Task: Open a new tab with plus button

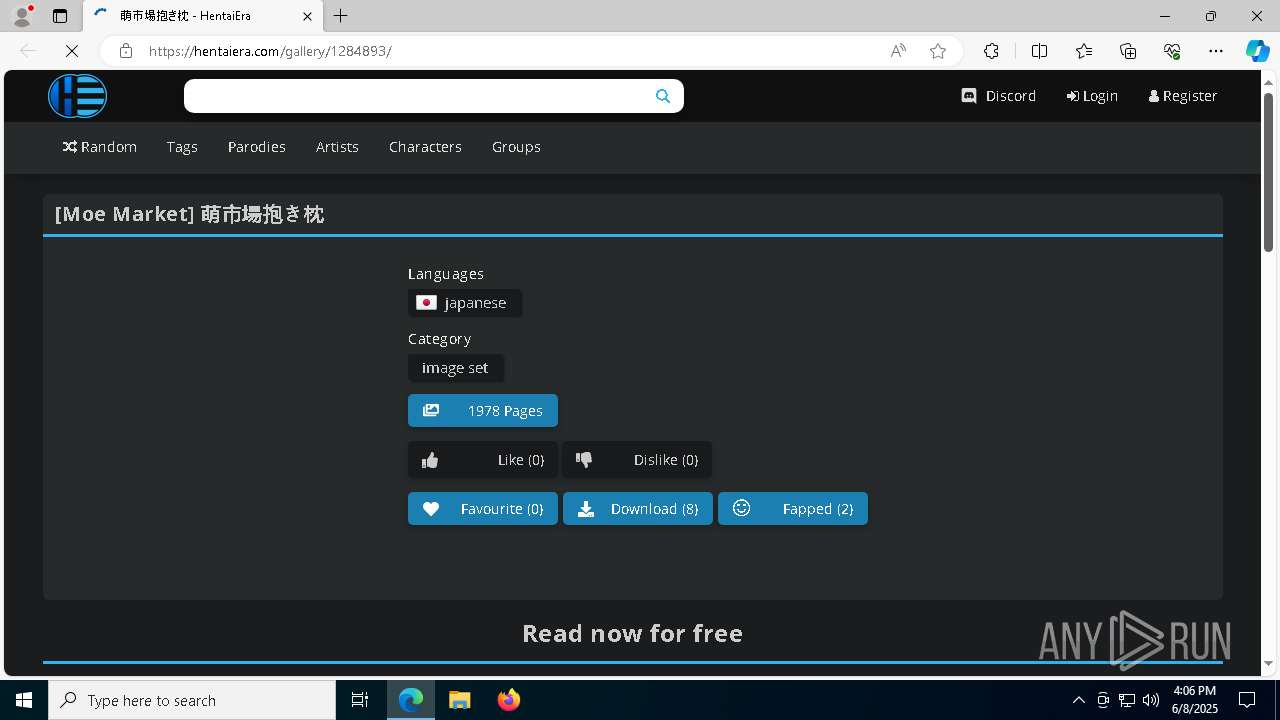Action: click(x=341, y=16)
